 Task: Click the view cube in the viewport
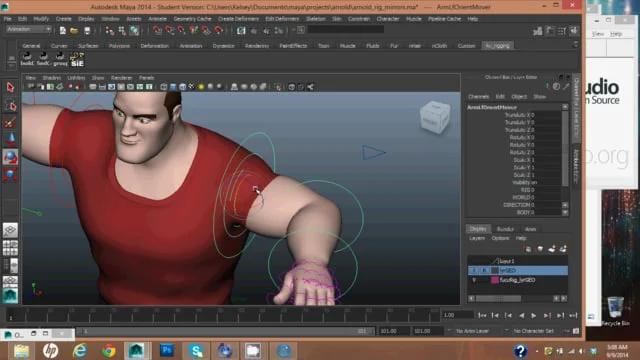coord(435,118)
